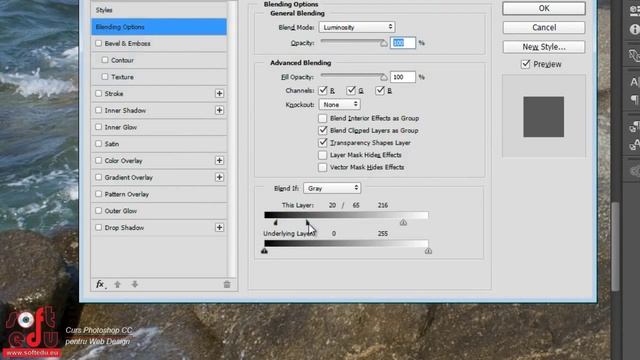Open the Knockout None dropdown

click(x=340, y=104)
